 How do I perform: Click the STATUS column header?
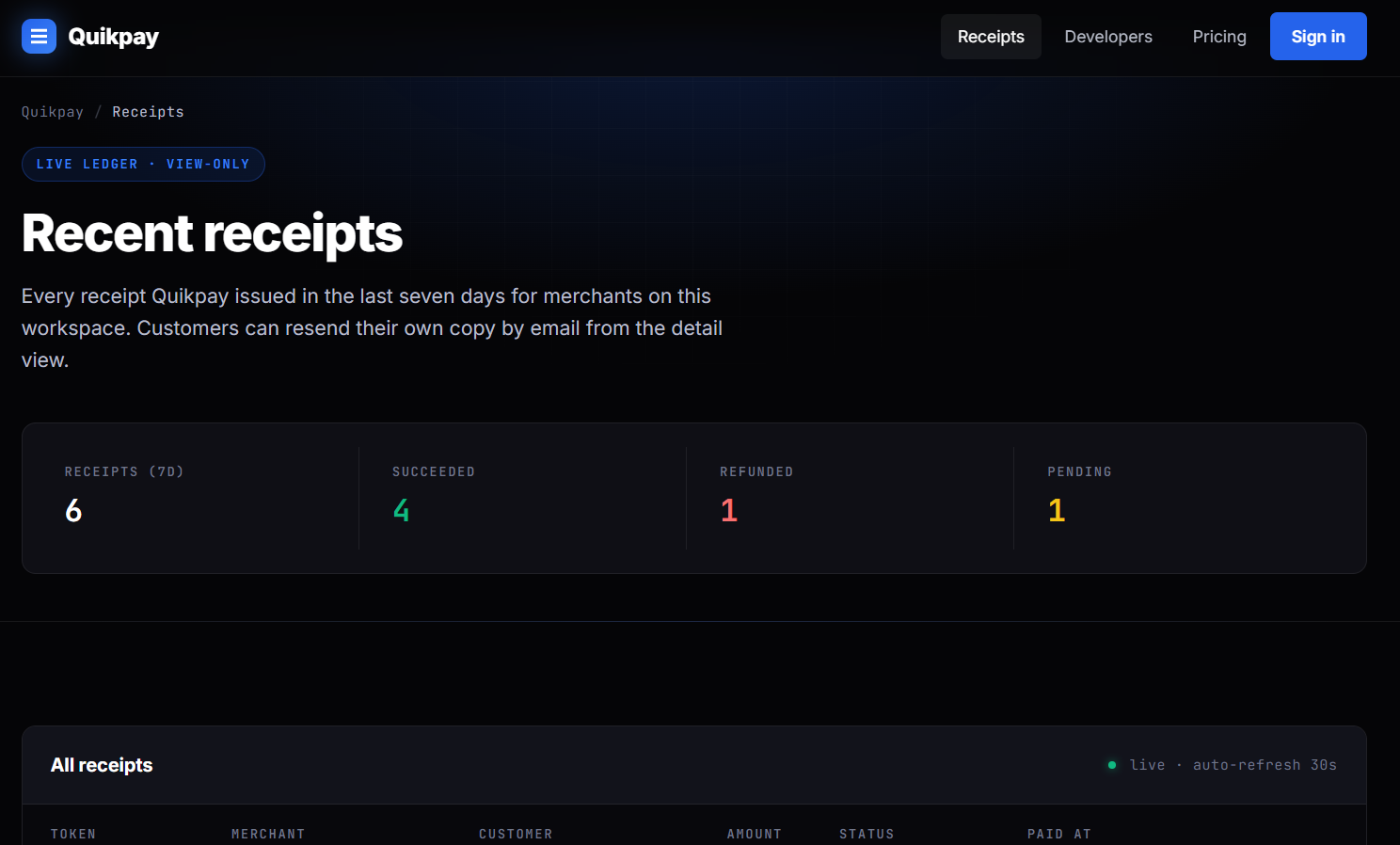click(867, 835)
